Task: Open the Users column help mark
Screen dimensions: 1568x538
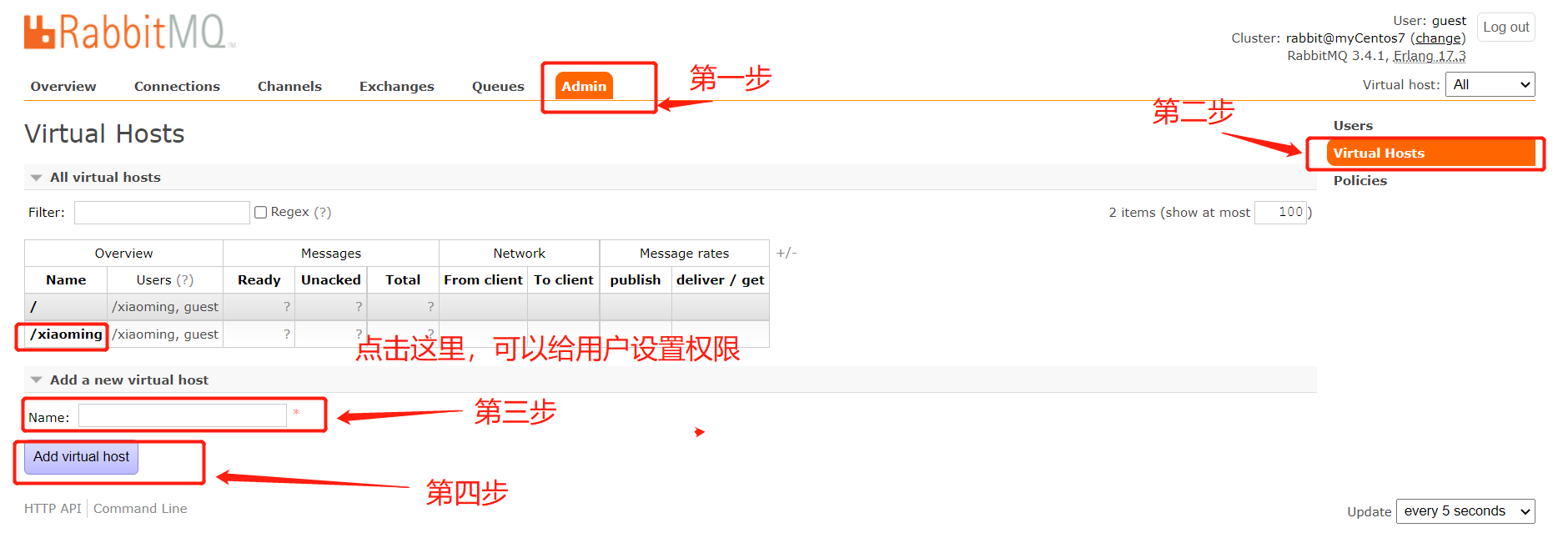Action: [x=184, y=279]
